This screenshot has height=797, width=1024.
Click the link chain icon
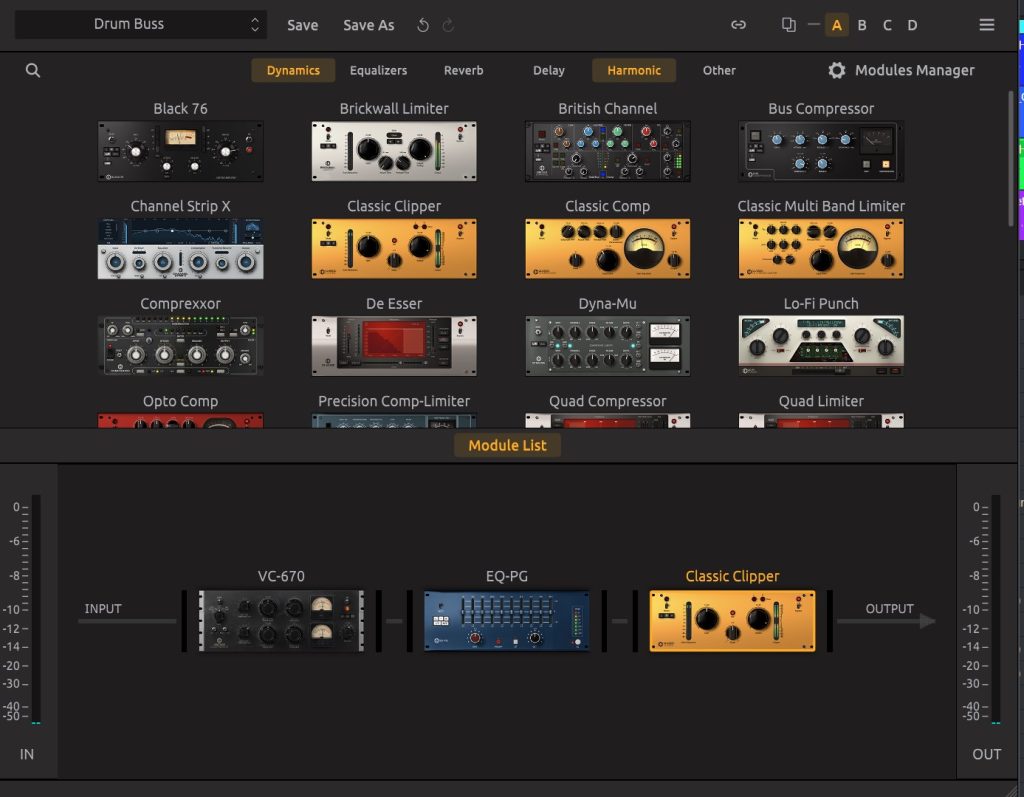pyautogui.click(x=738, y=25)
